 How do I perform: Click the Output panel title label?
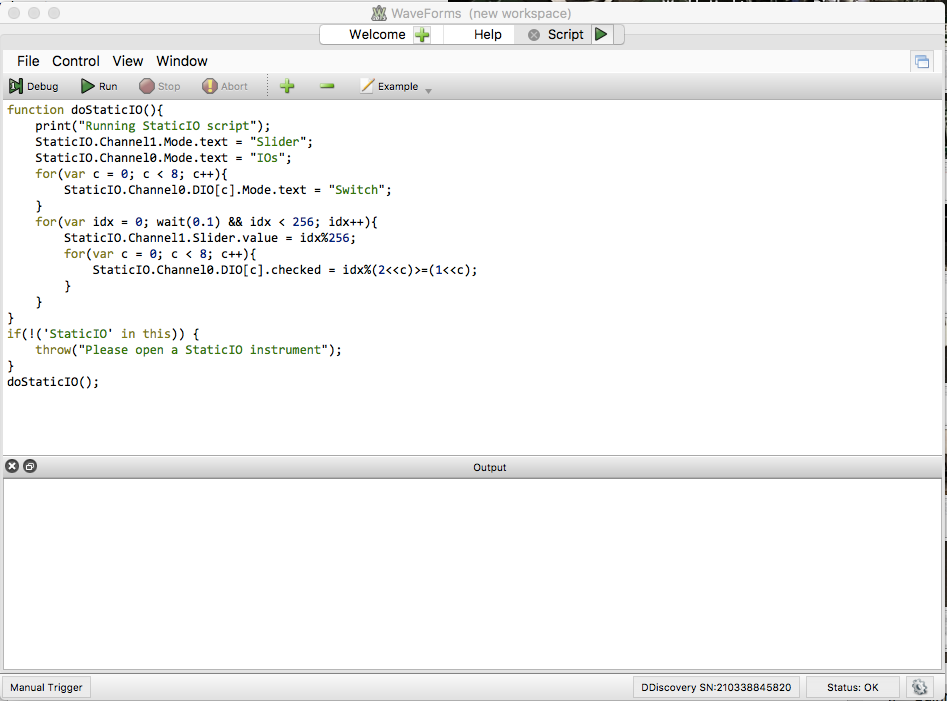[489, 467]
